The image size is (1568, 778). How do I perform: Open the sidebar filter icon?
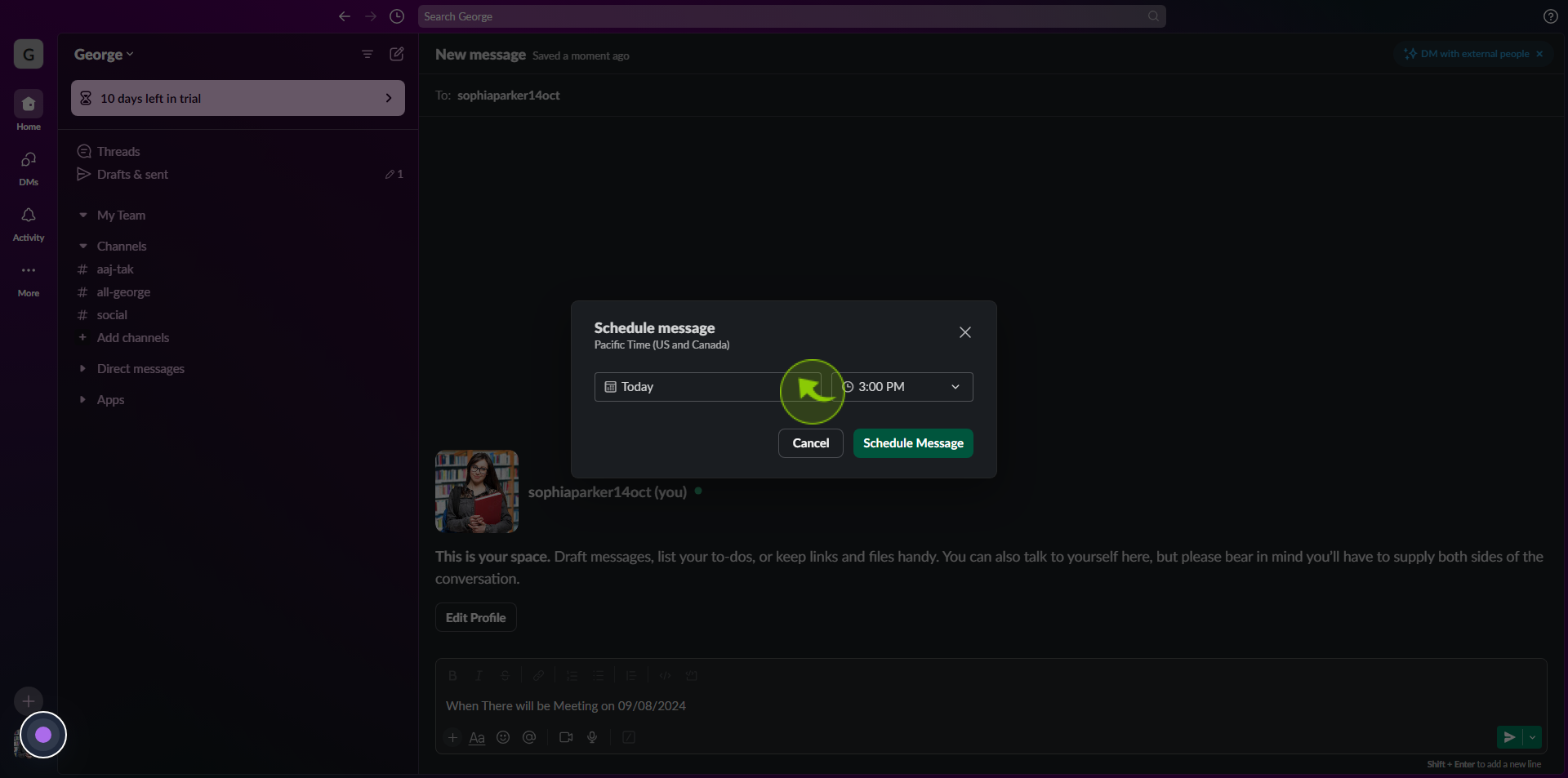pos(367,54)
